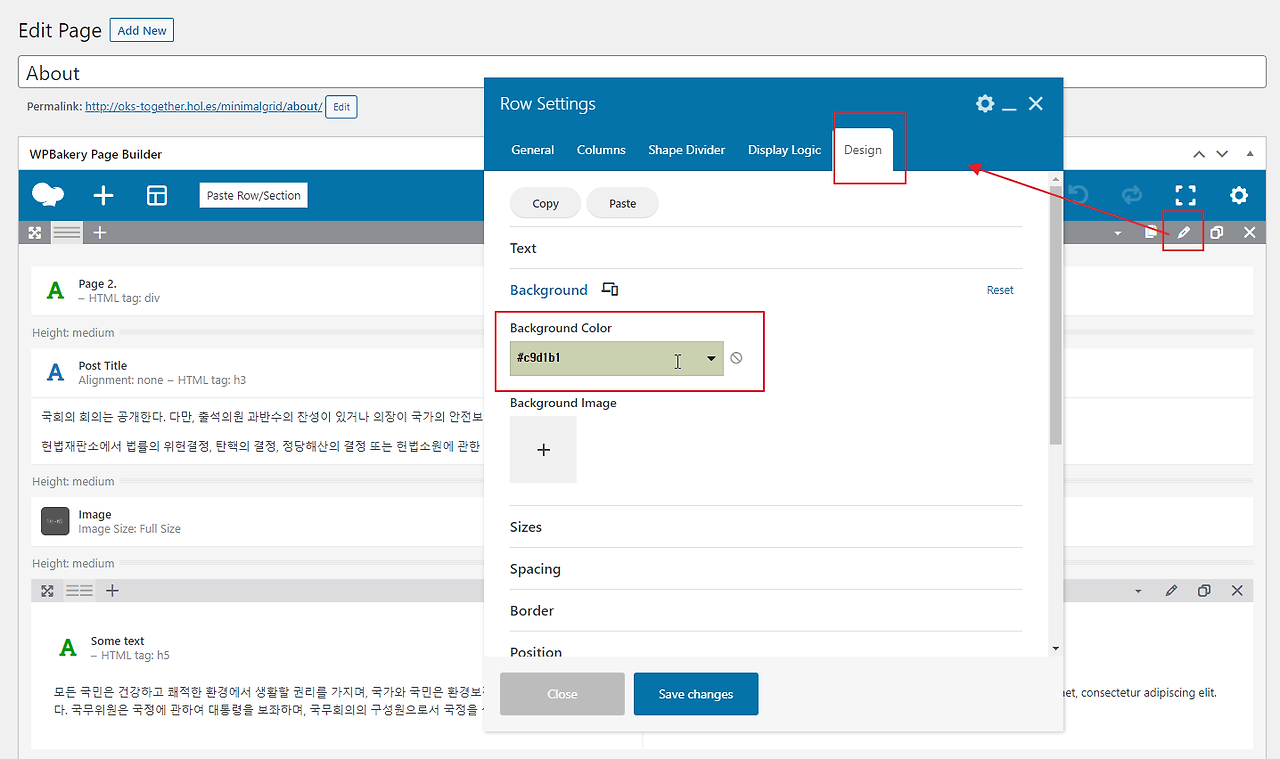Add a column to the first row

coord(100,232)
